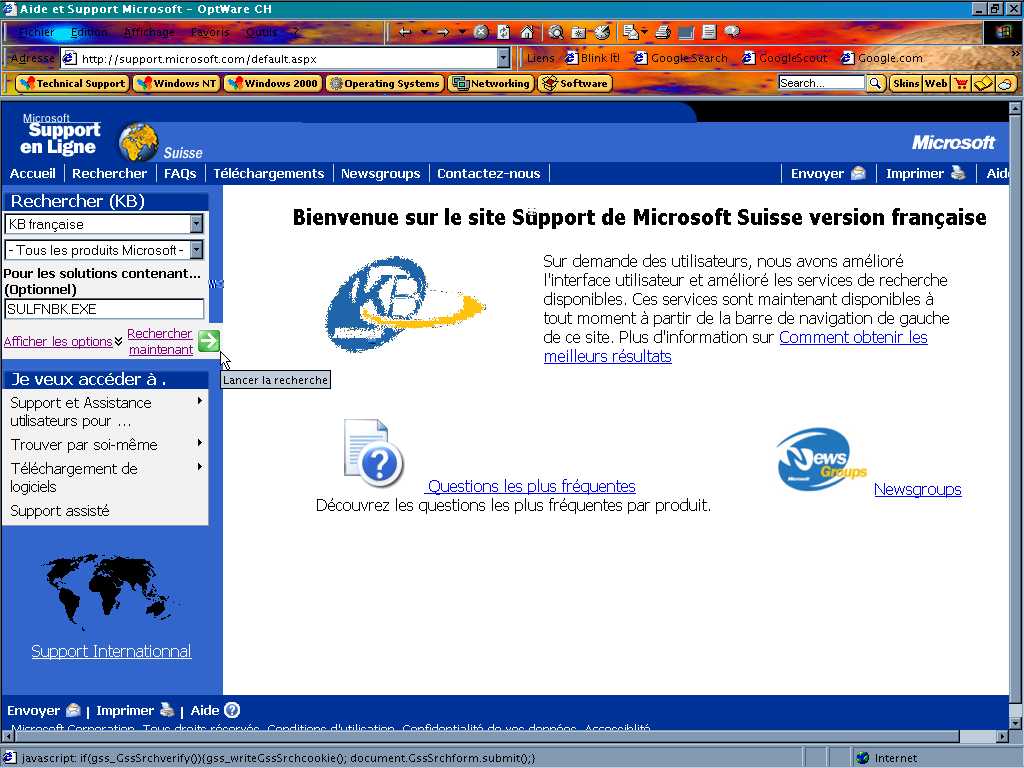Open the Google Search link shortcut
The image size is (1024, 768).
click(x=680, y=58)
